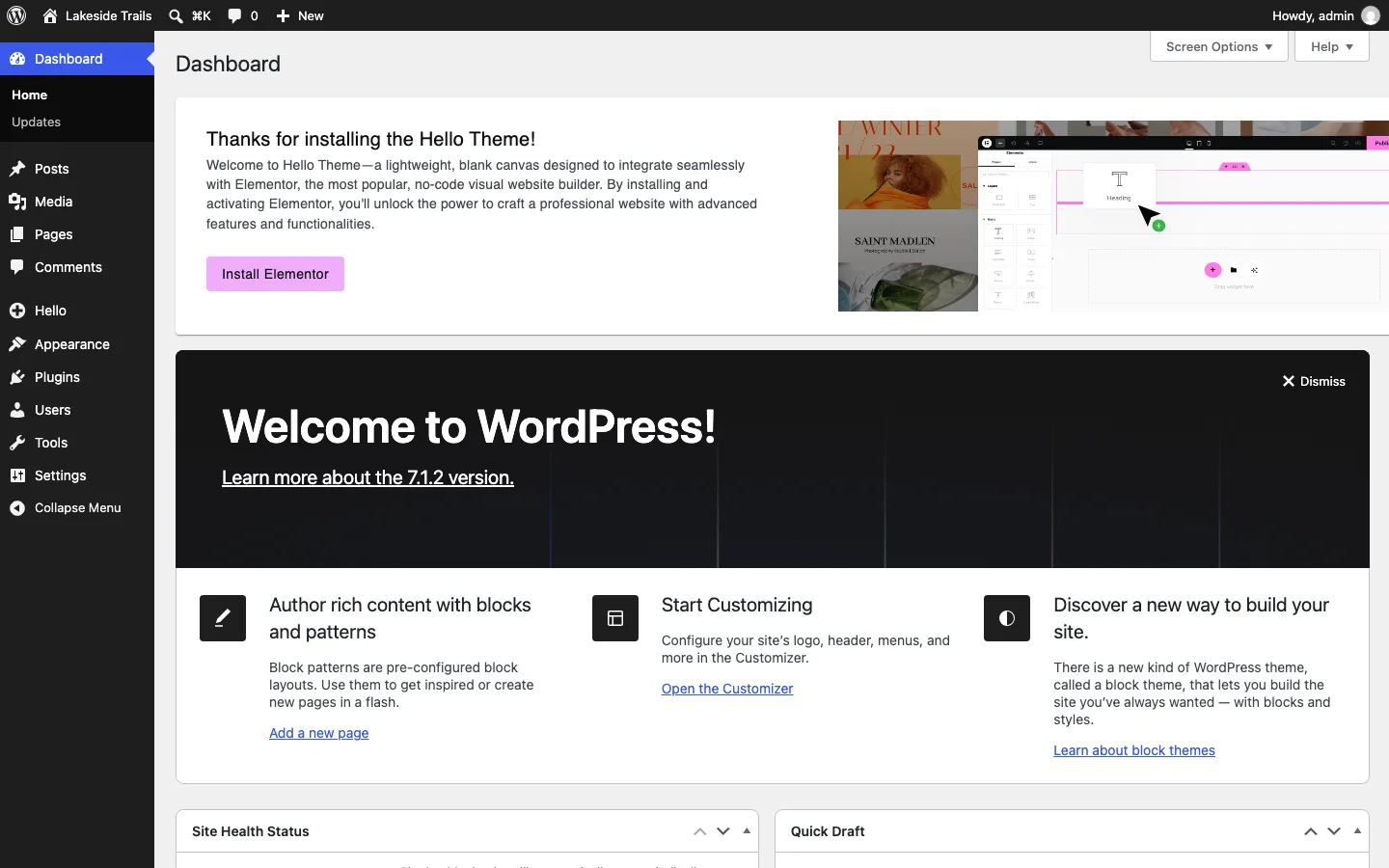Click the admin avatar icon
The image size is (1389, 868).
coord(1371,15)
